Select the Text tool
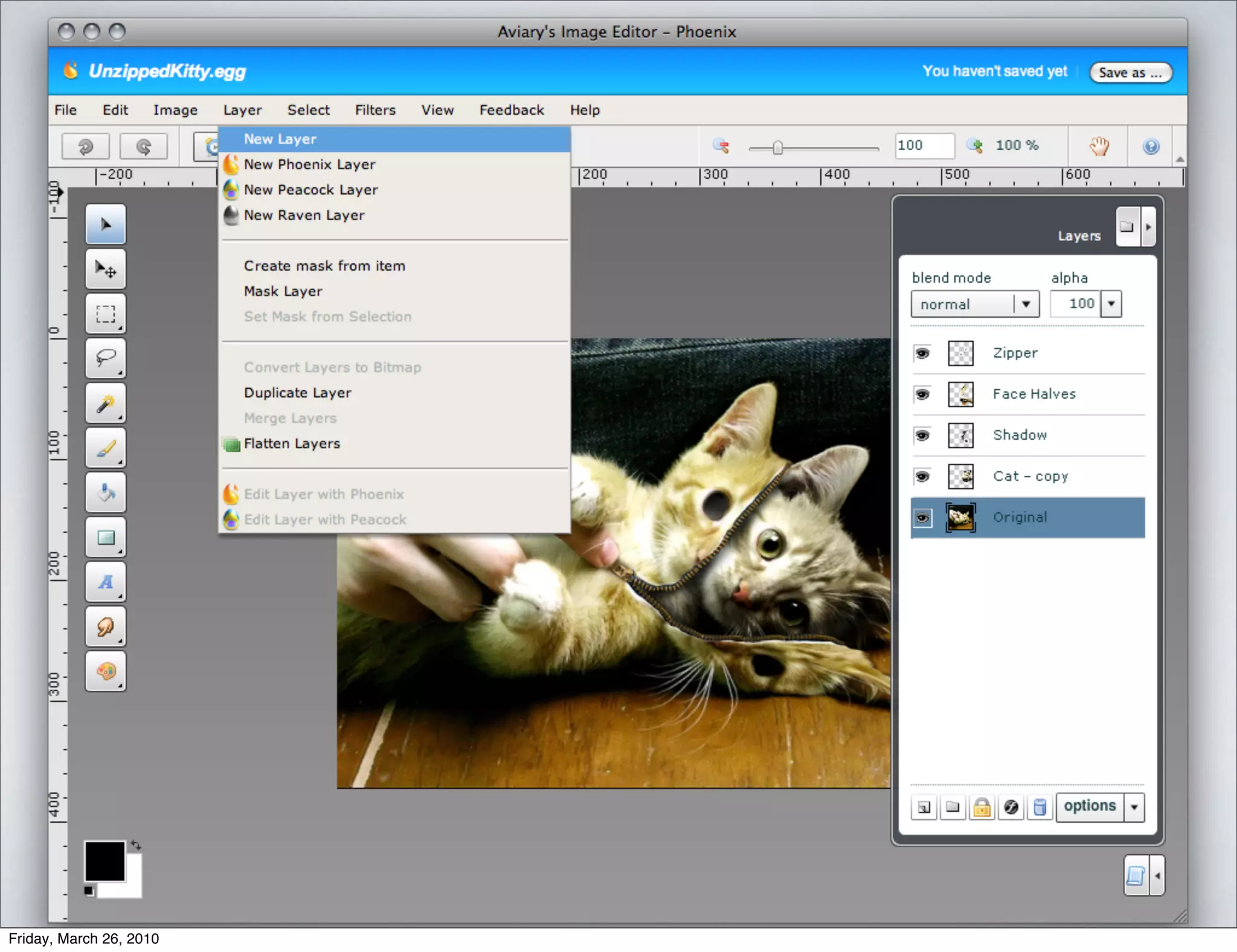The height and width of the screenshot is (952, 1237). coord(106,582)
